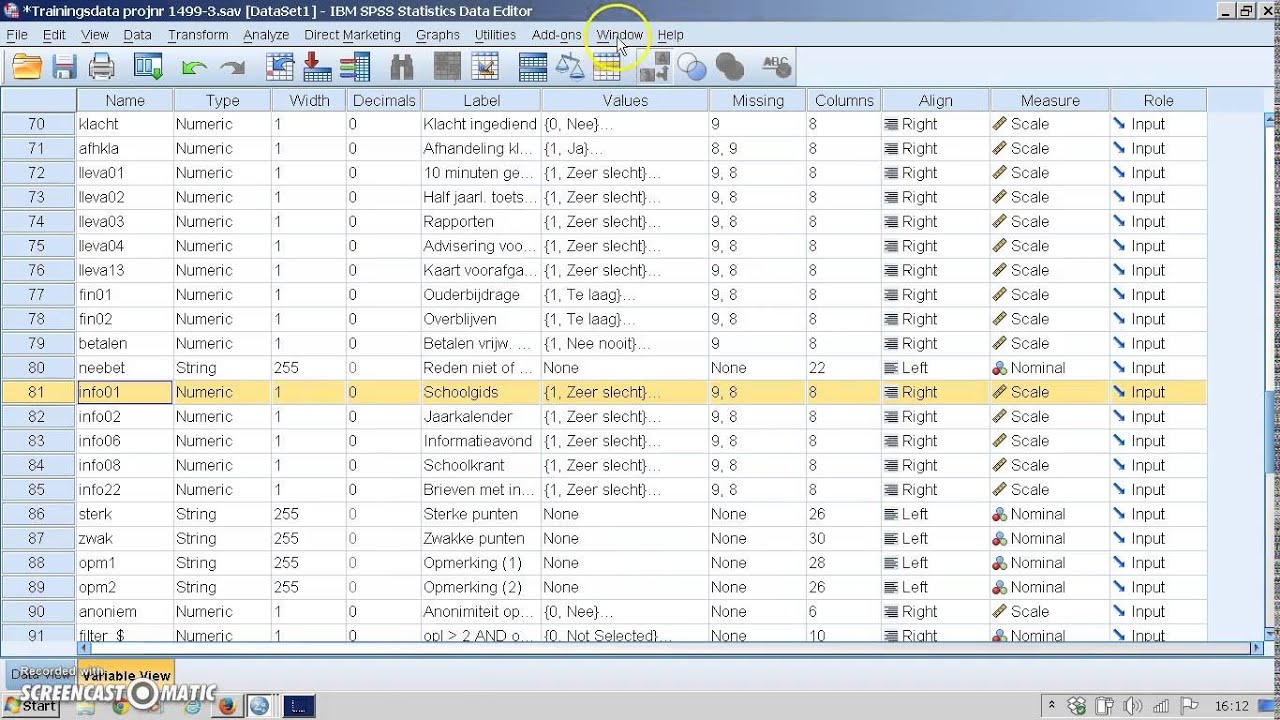Redo the last undone action
The height and width of the screenshot is (720, 1280).
click(x=233, y=67)
